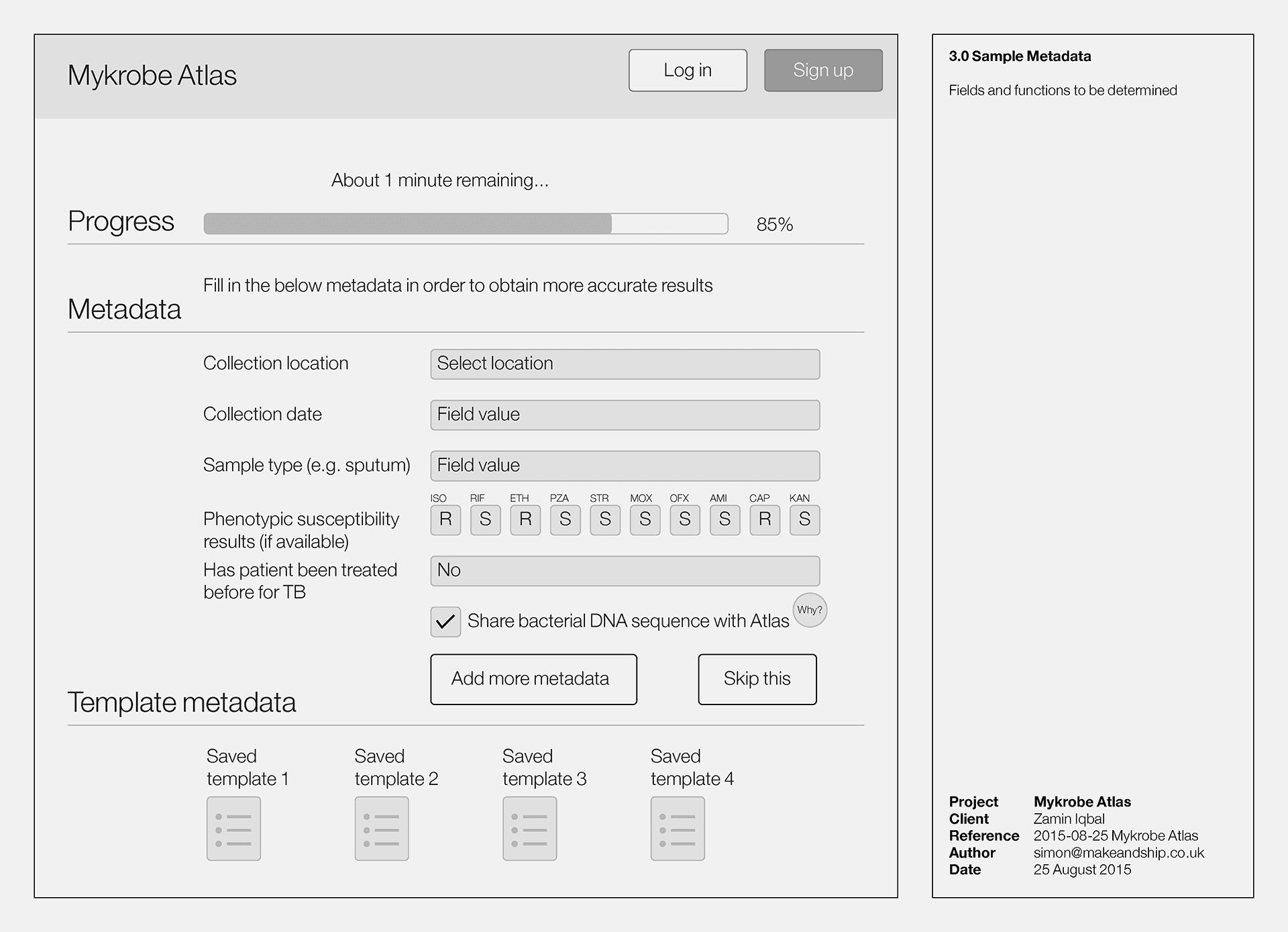
Task: Click the Why? help bubble
Action: click(x=810, y=610)
